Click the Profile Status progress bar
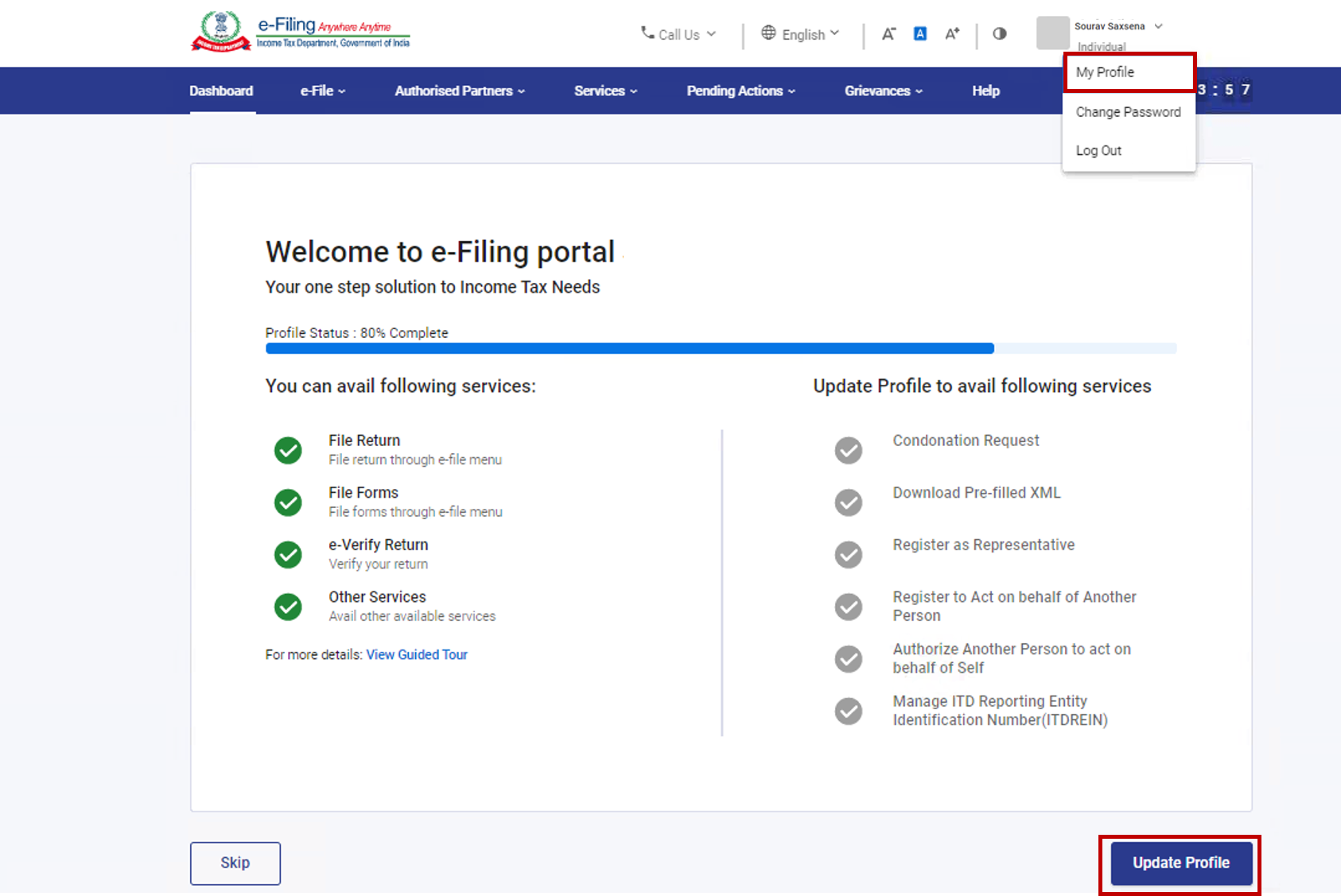The height and width of the screenshot is (896, 1341). (721, 348)
